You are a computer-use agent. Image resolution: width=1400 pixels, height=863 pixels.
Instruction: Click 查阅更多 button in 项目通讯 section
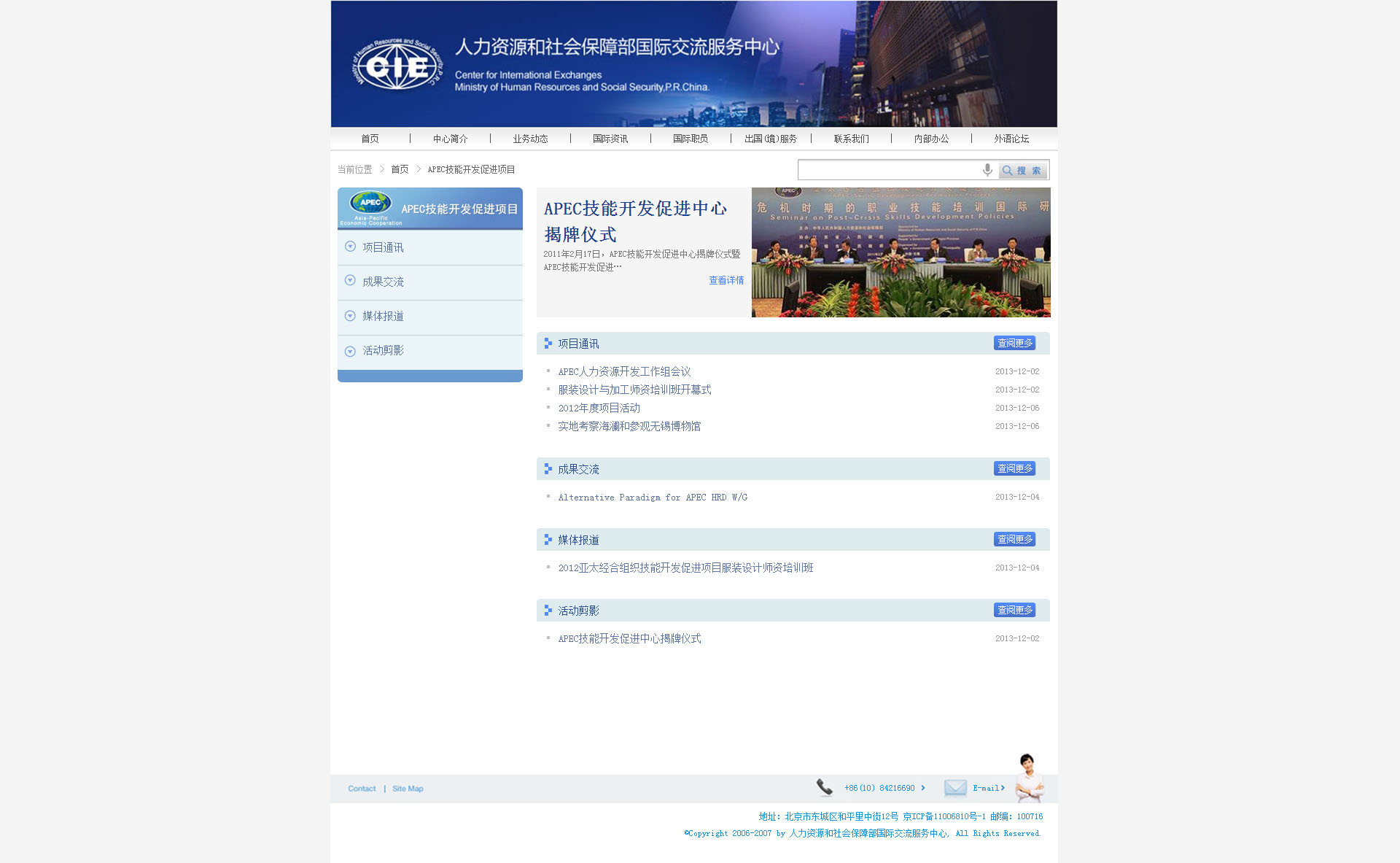tap(1014, 343)
